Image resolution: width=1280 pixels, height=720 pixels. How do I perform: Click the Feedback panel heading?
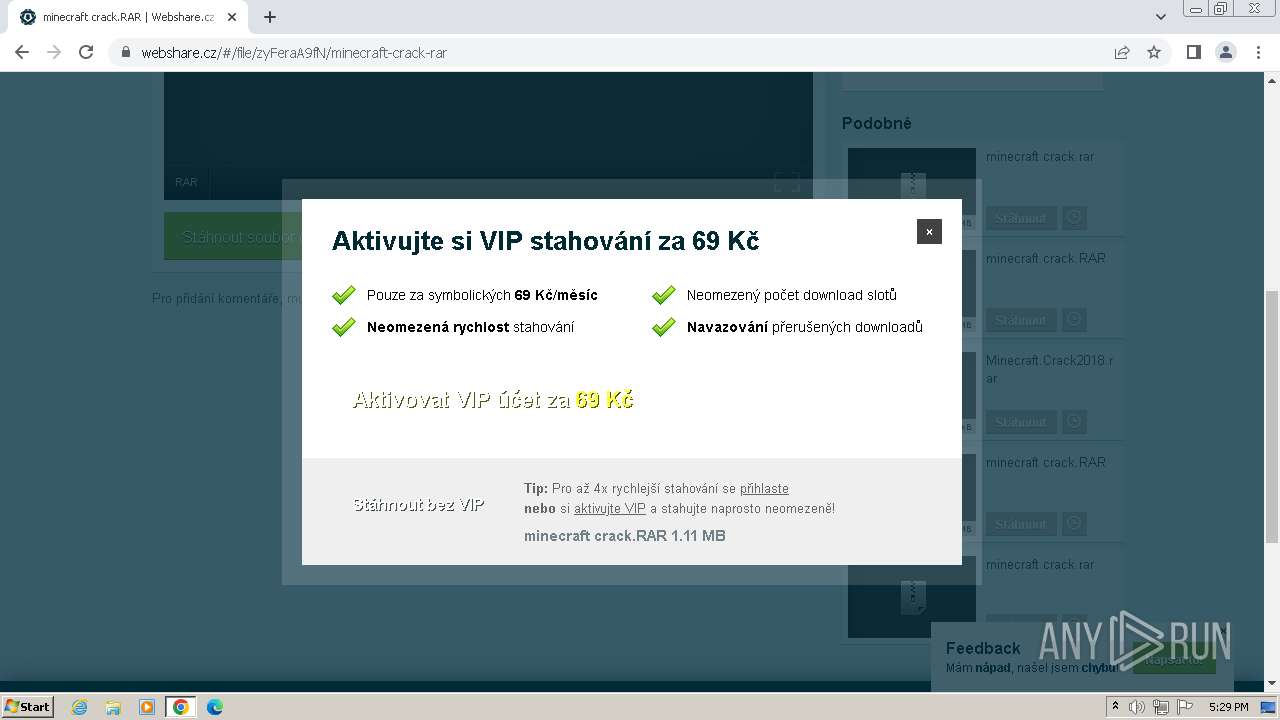point(983,648)
